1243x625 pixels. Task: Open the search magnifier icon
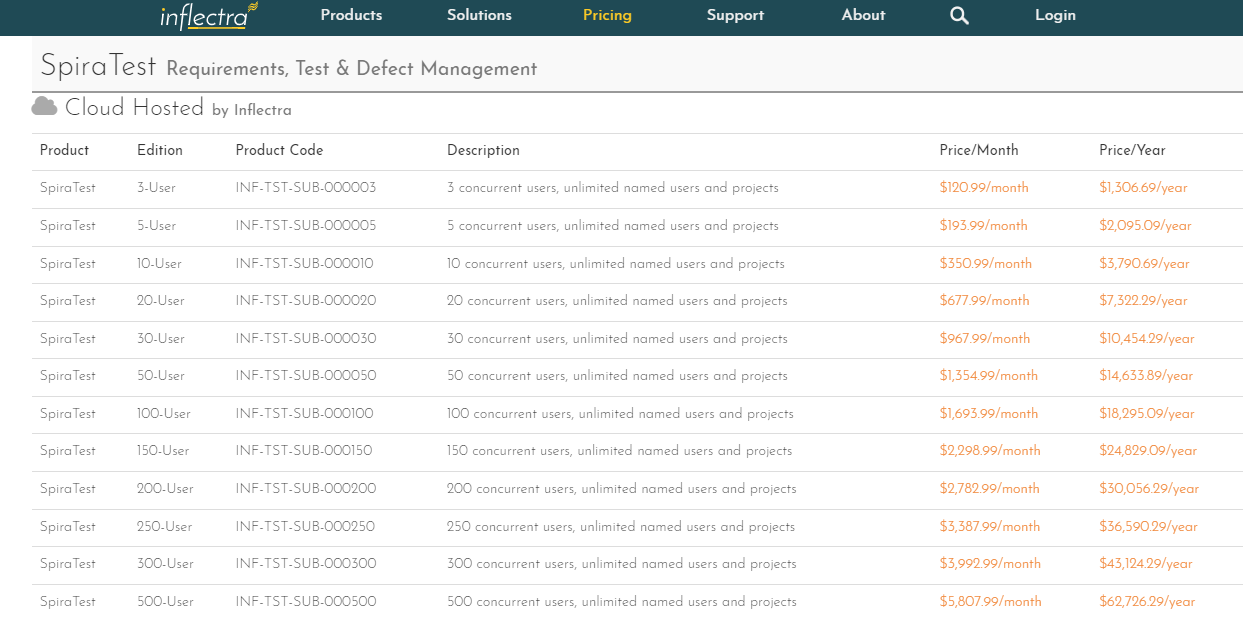pyautogui.click(x=959, y=16)
